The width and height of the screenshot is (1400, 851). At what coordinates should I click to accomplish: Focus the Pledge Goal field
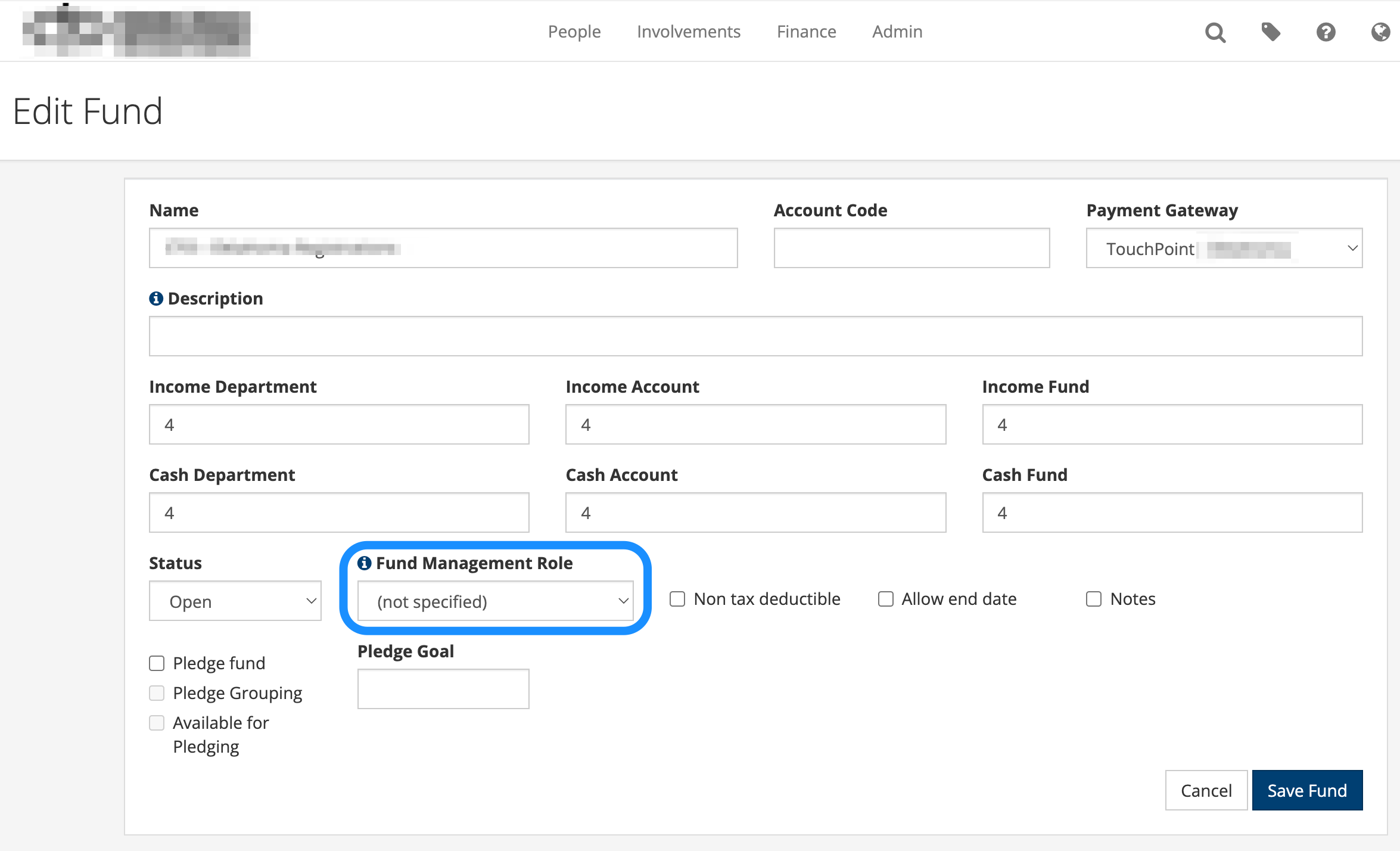pos(443,689)
